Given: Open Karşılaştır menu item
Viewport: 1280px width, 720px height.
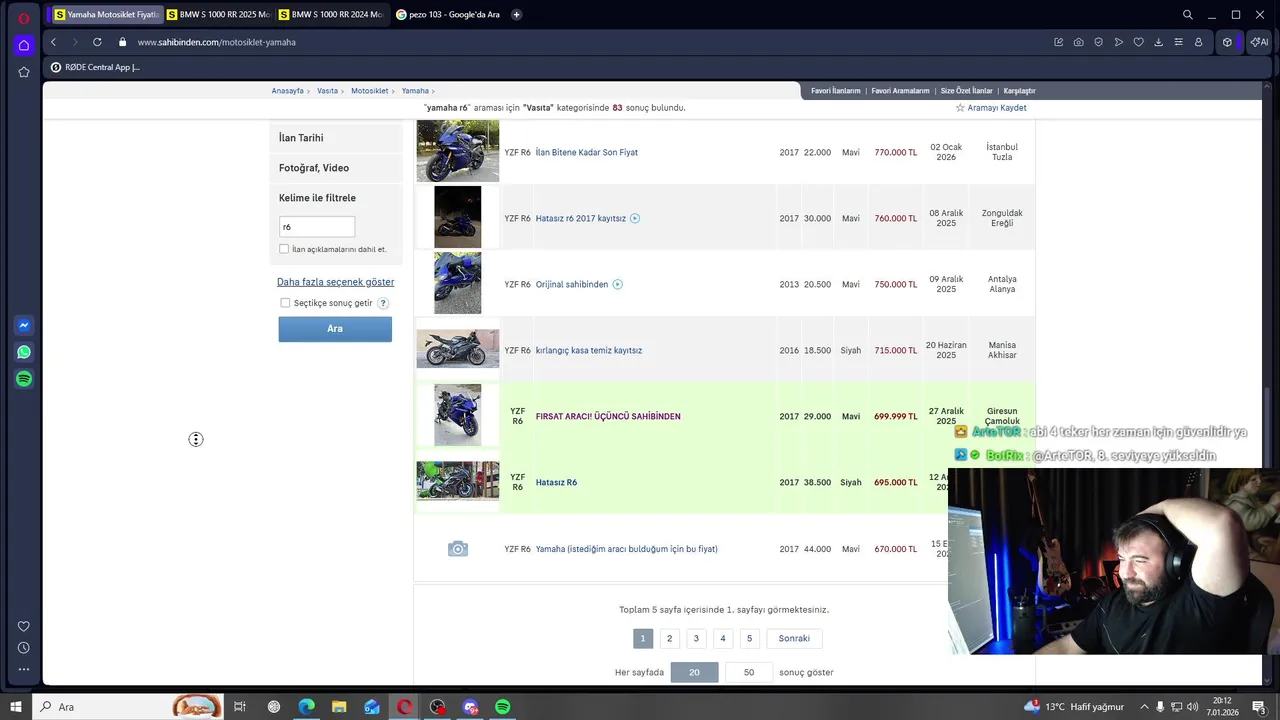Looking at the screenshot, I should click(x=1020, y=91).
